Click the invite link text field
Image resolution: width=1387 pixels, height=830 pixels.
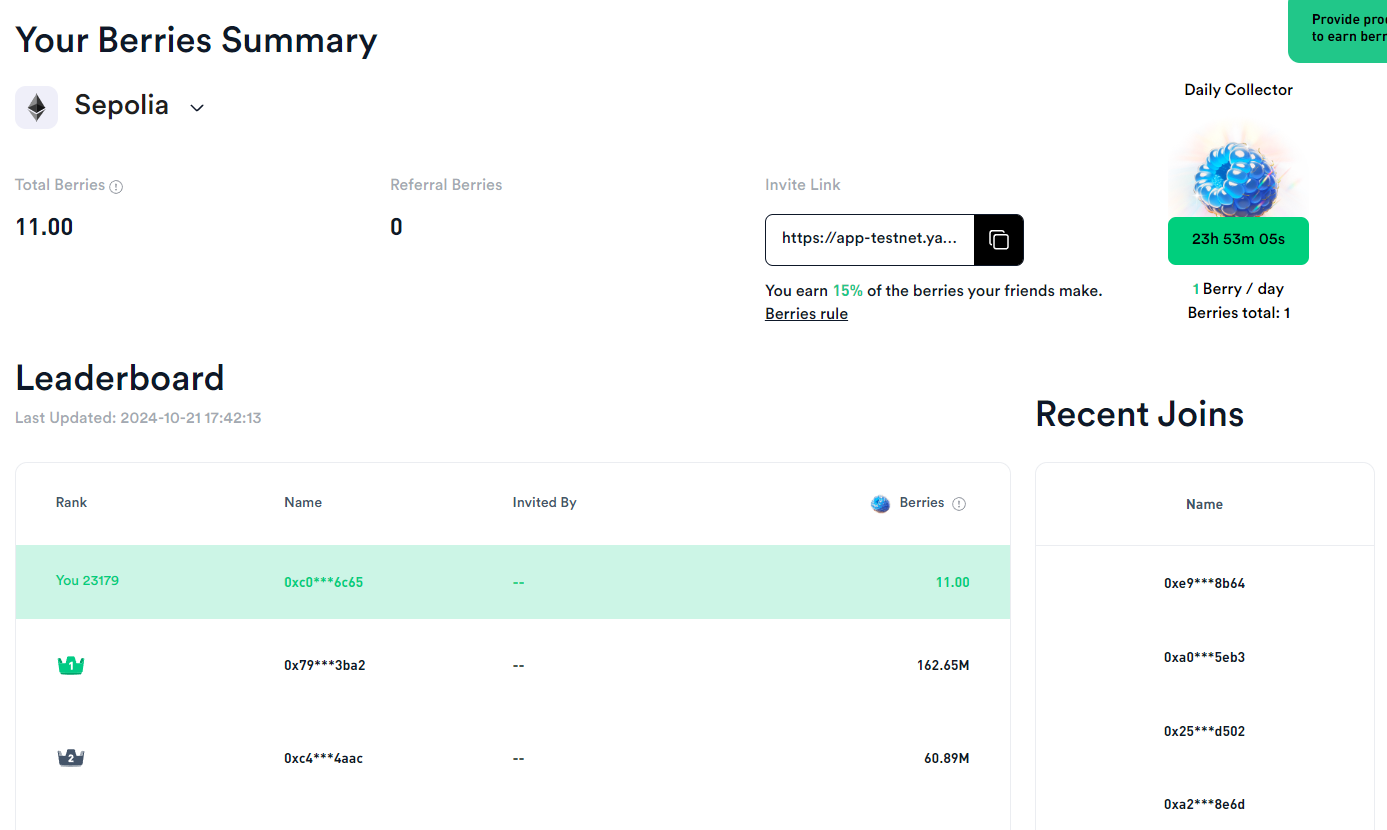point(869,240)
